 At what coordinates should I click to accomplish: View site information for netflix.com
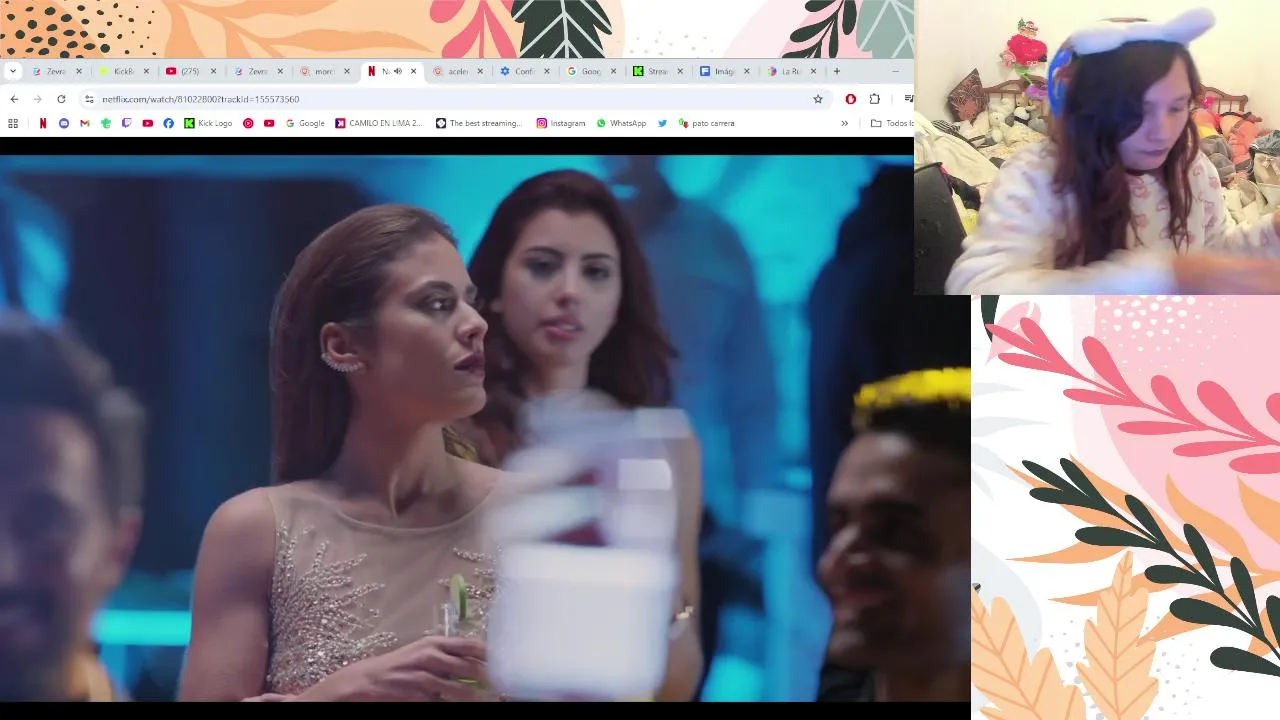[89, 99]
